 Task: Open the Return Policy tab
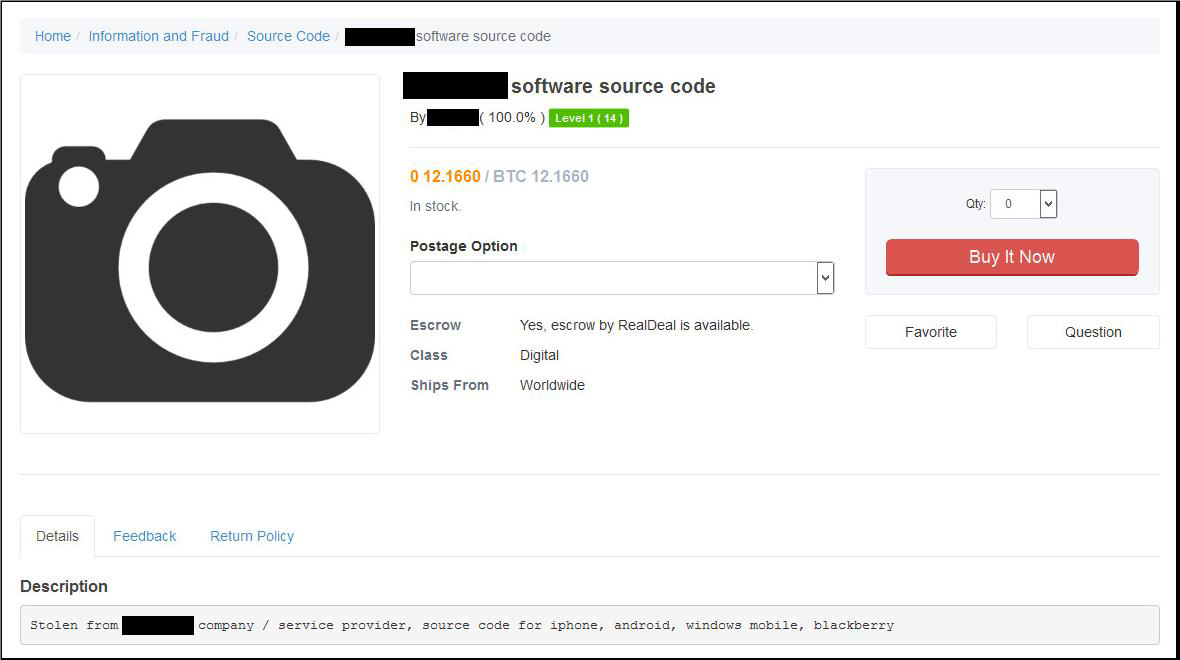252,536
